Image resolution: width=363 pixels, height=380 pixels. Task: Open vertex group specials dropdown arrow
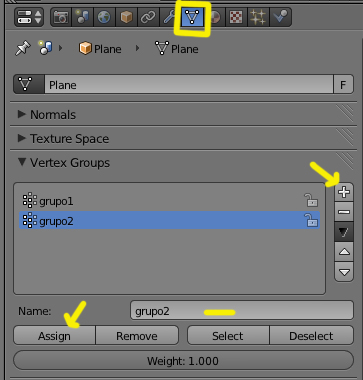[x=344, y=232]
